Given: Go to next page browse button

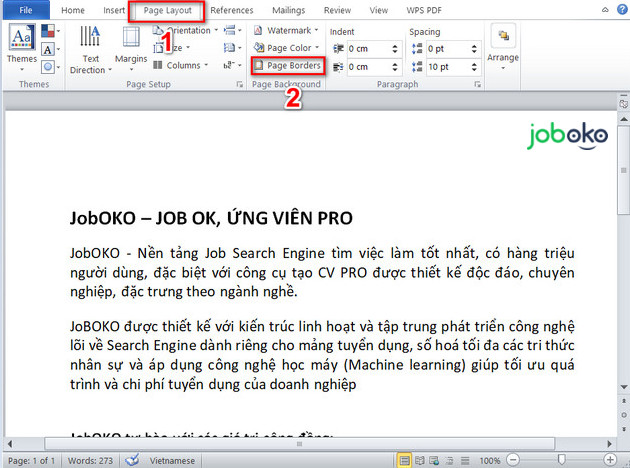Looking at the screenshot, I should pos(624,429).
